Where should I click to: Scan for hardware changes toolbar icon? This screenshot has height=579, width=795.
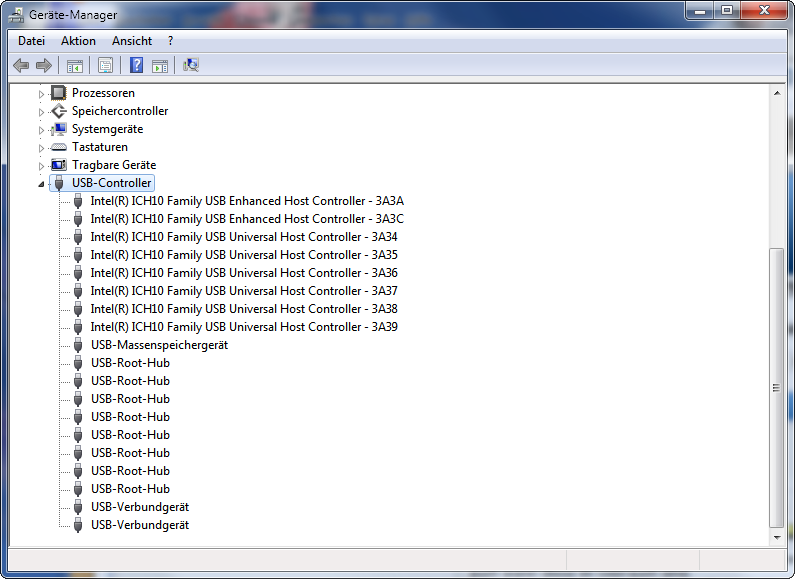[x=191, y=65]
